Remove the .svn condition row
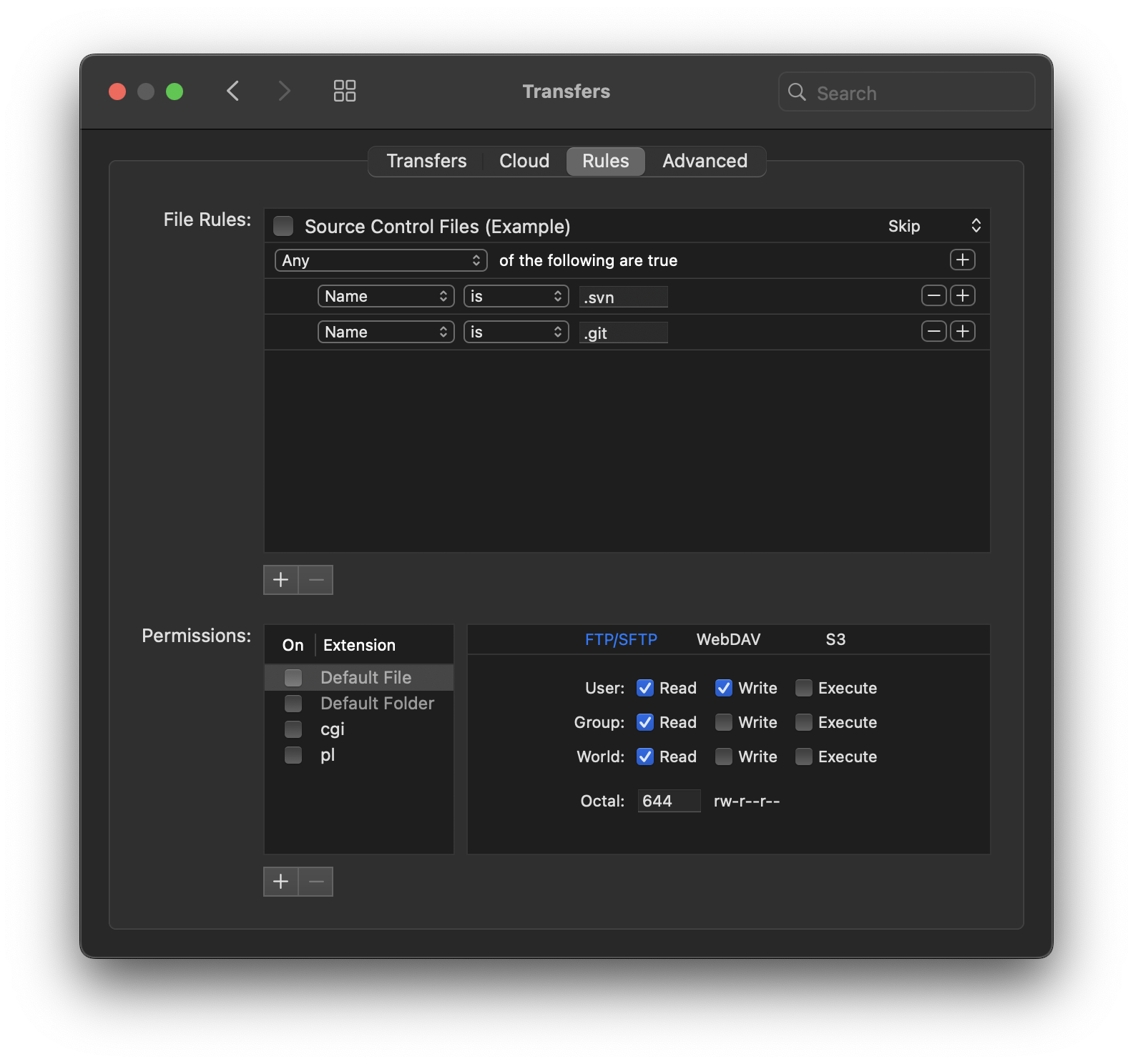This screenshot has width=1133, height=1064. coord(933,295)
